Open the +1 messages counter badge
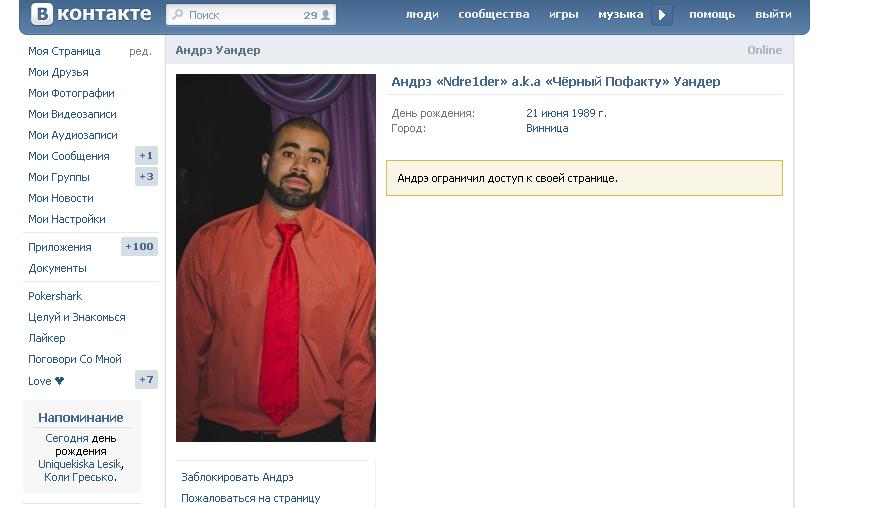871x508 pixels. pyautogui.click(x=146, y=155)
